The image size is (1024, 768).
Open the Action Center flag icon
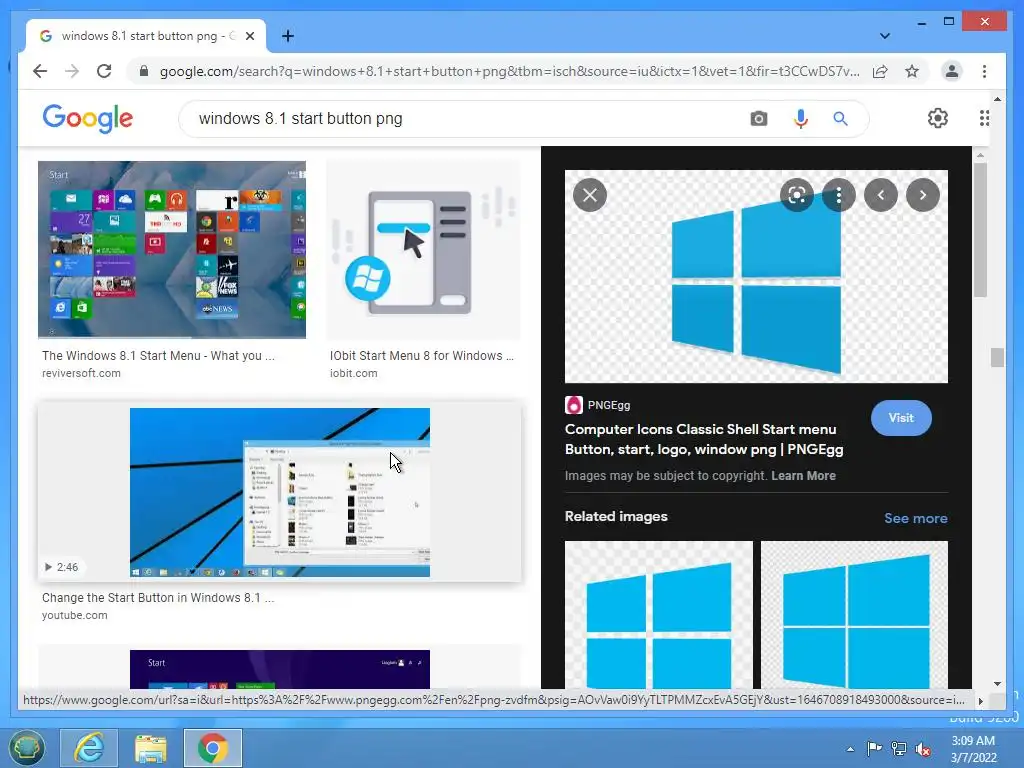[x=874, y=749]
